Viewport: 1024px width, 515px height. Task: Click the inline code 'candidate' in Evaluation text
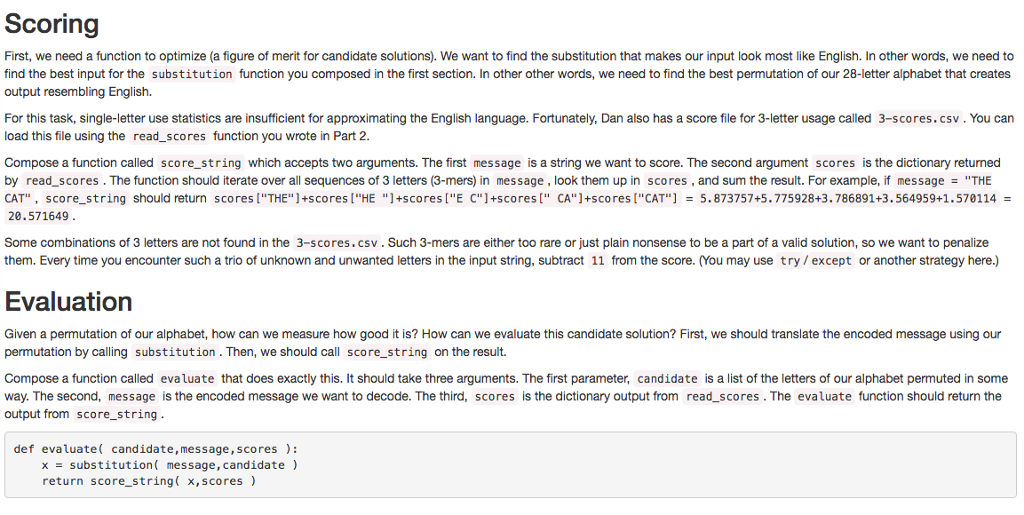[x=667, y=379]
